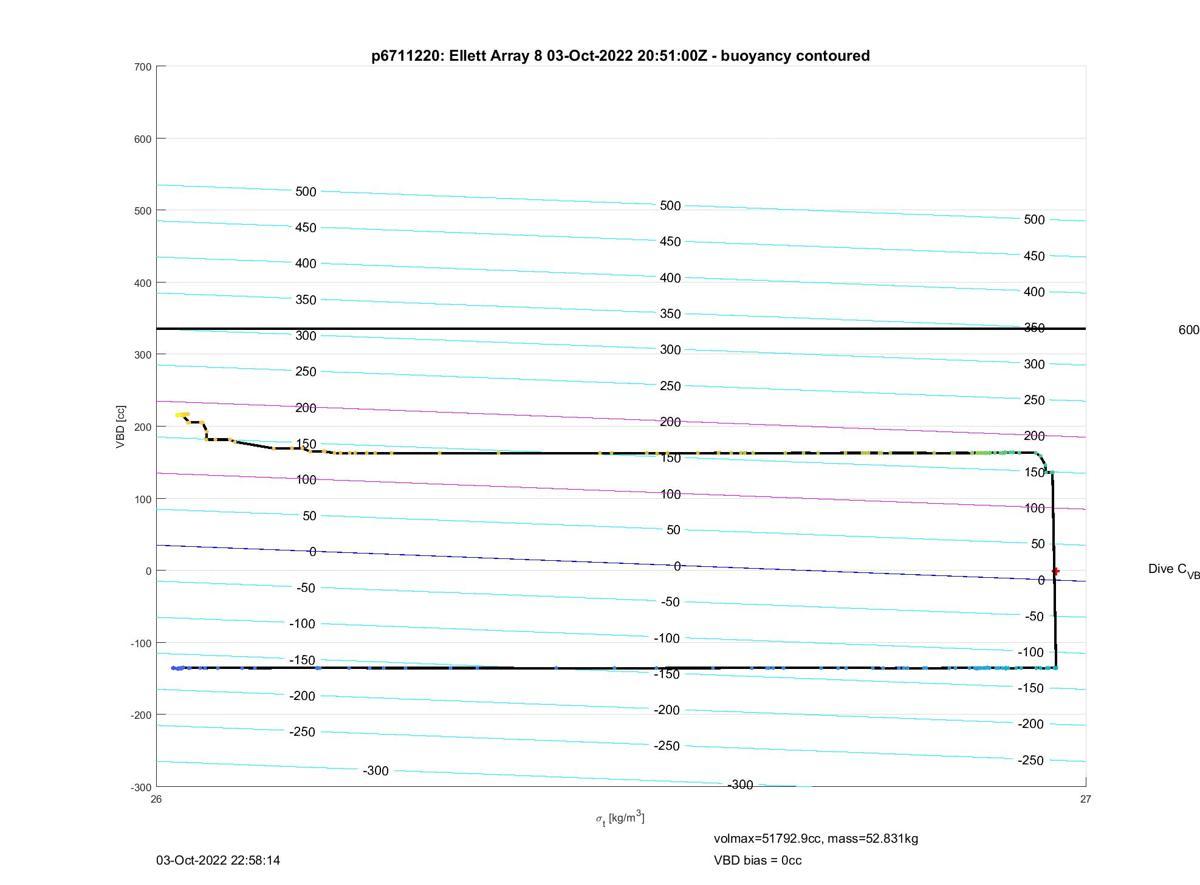
Task: Click the rightmost '-250' contour label
Action: (1030, 760)
